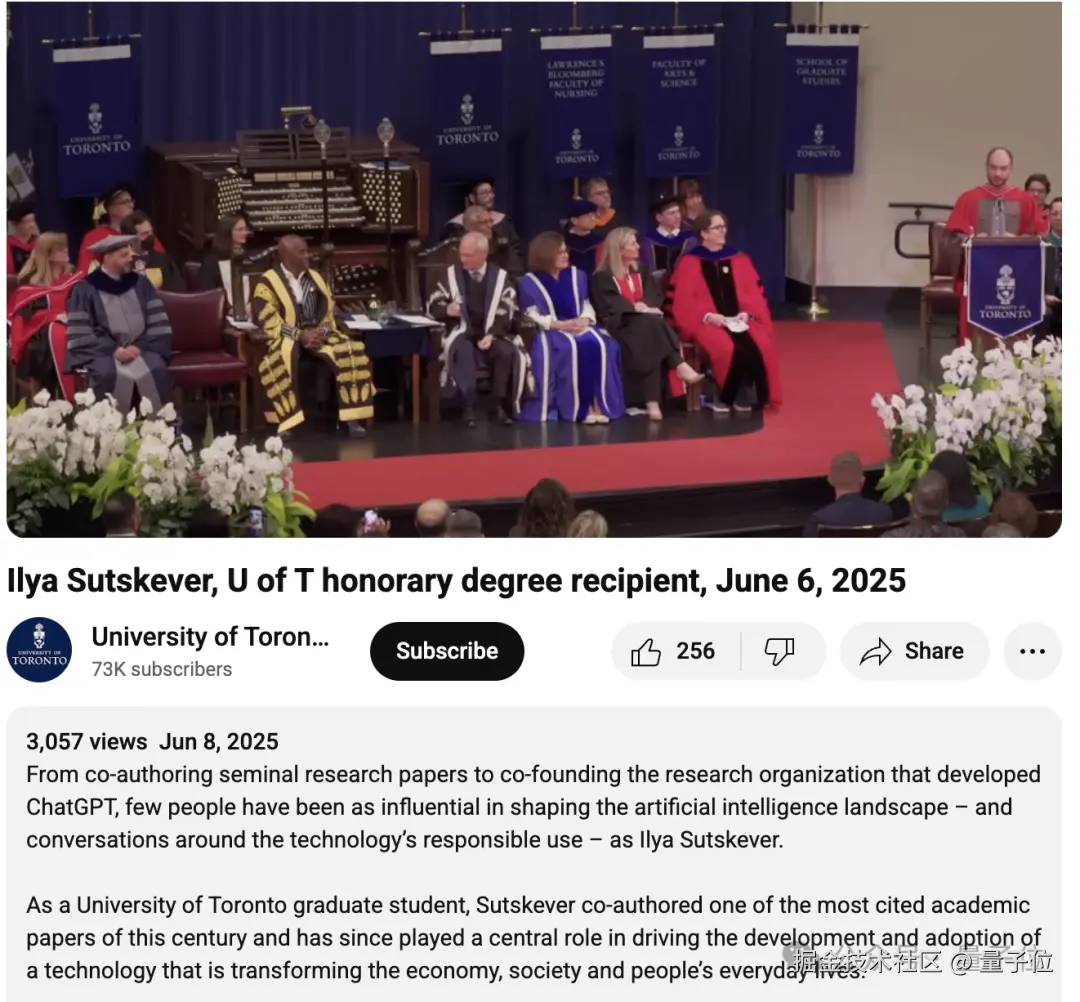
Task: Click the second paragraph about graduate student Sutskever
Action: (533, 938)
